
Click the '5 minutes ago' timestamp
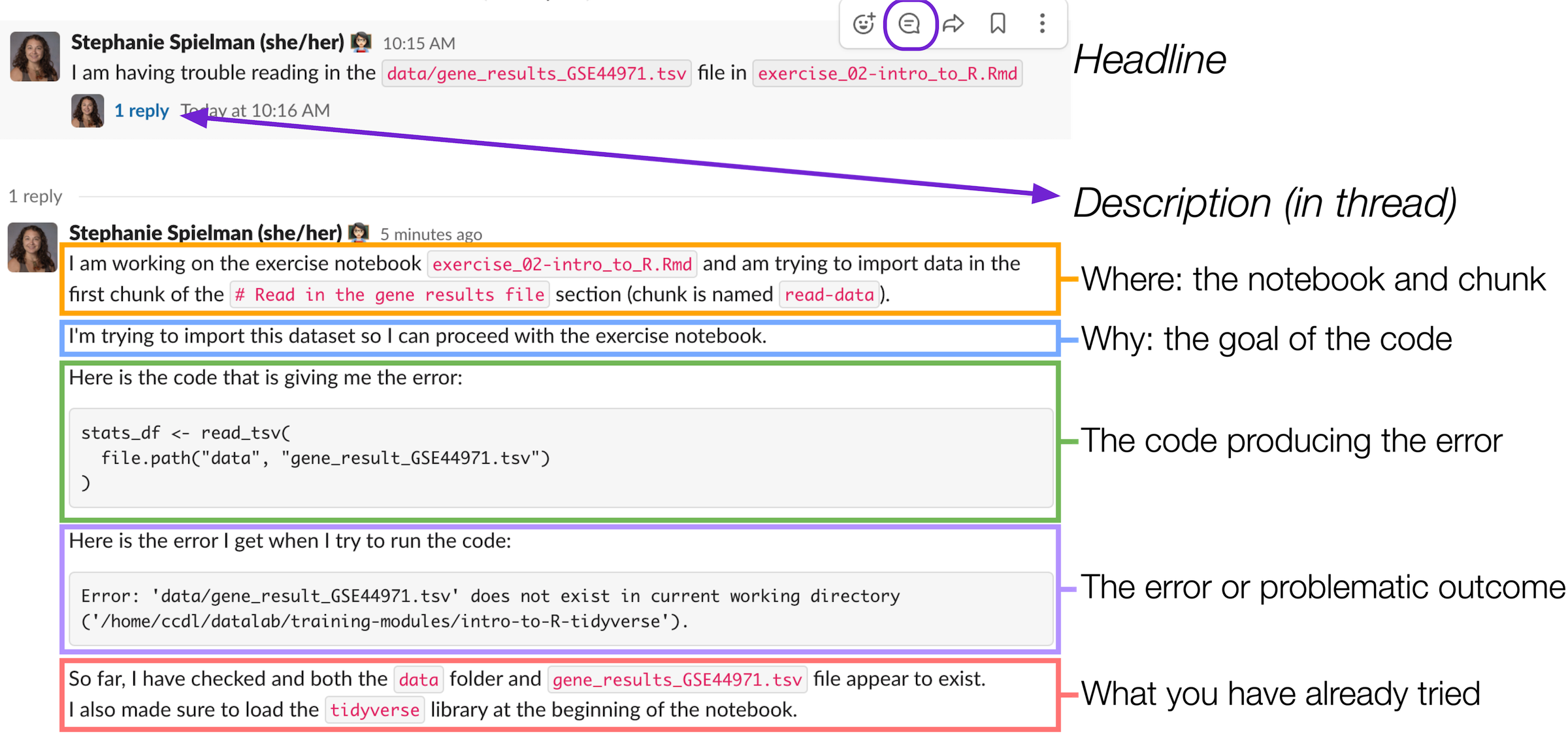[x=431, y=234]
